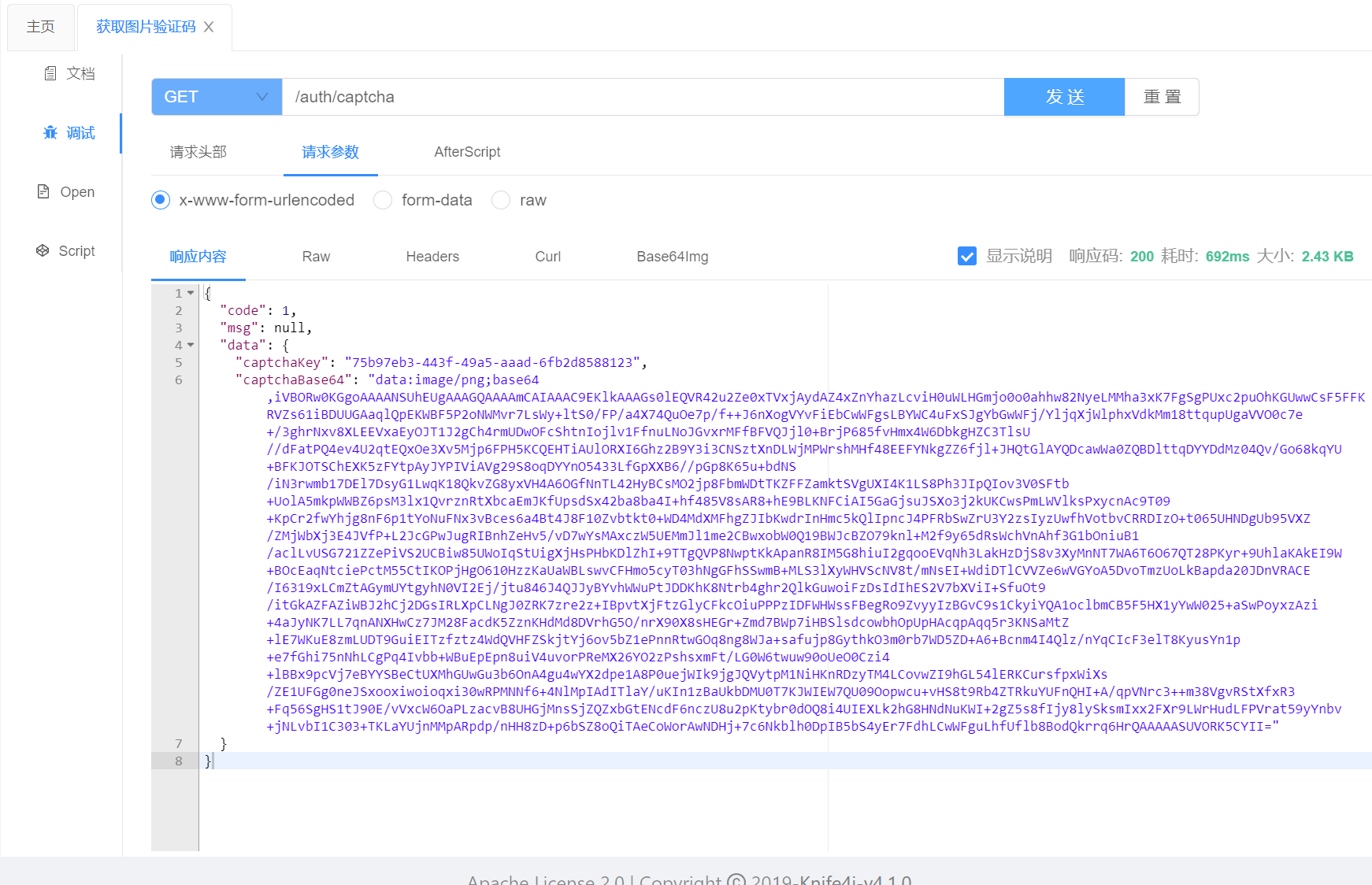The height and width of the screenshot is (885, 1372).
Task: Open the GET method dropdown
Action: pos(217,97)
